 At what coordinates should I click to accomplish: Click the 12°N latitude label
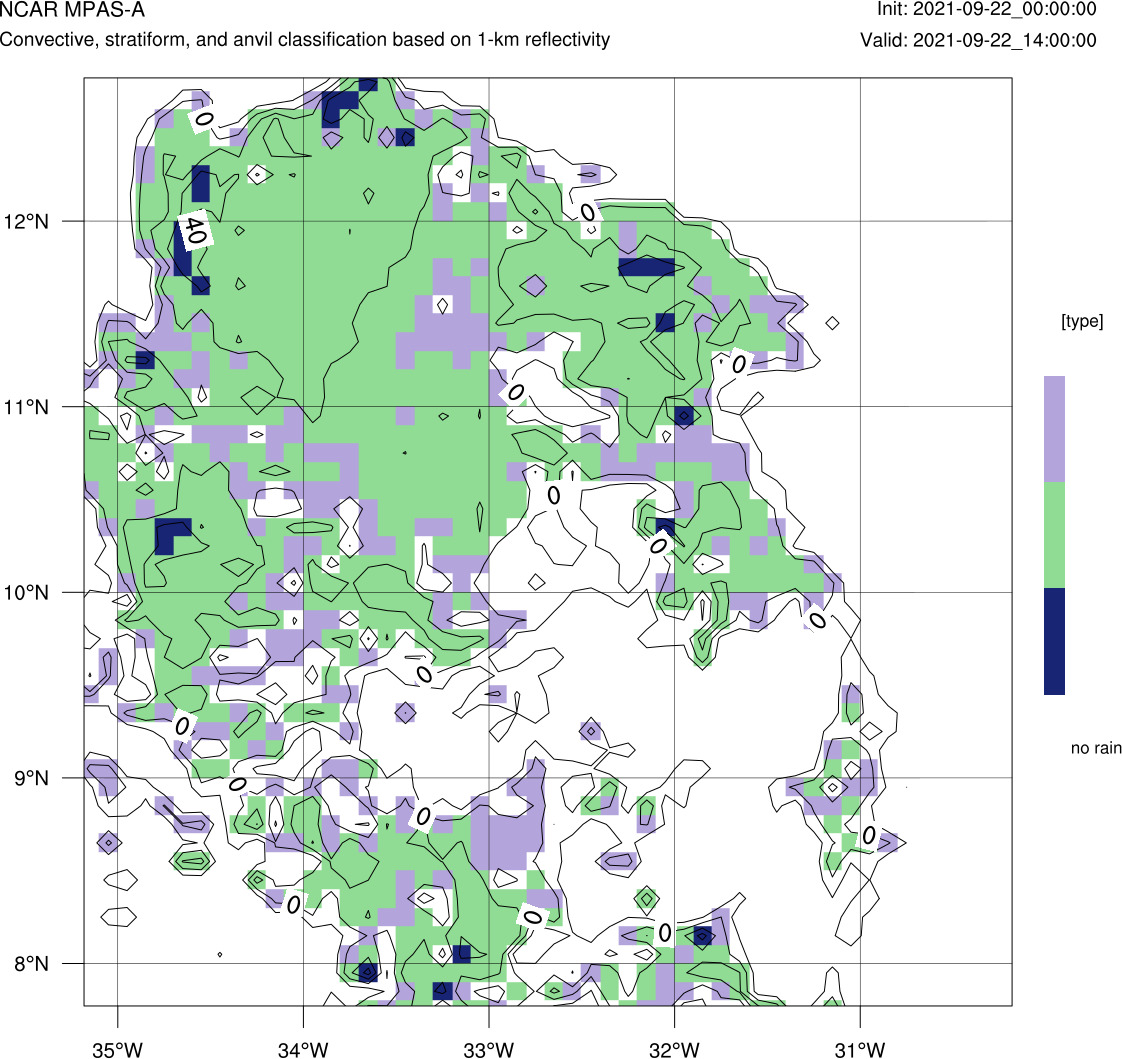point(26,222)
